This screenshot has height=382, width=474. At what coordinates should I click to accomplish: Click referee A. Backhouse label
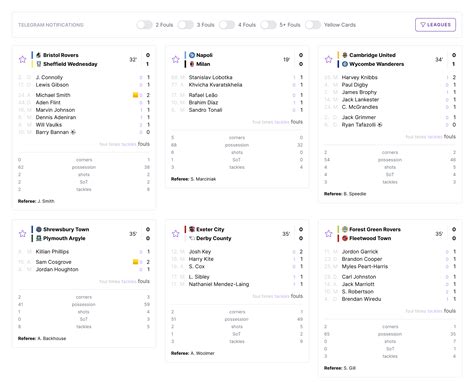pos(42,338)
